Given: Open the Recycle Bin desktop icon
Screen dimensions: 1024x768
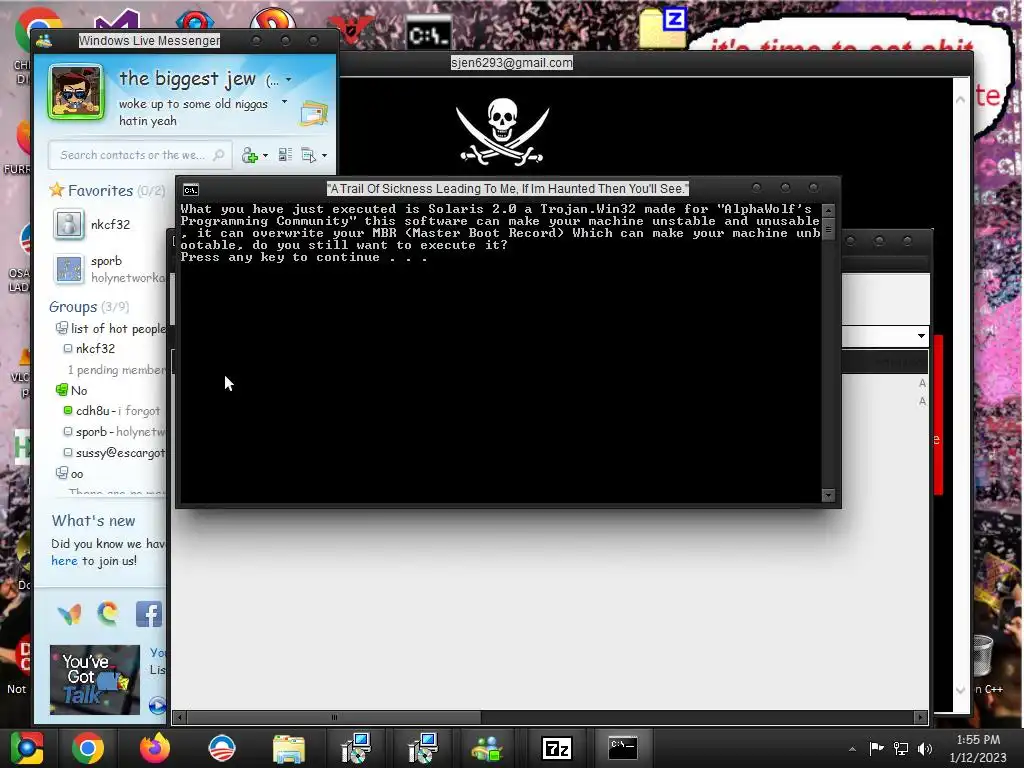Looking at the screenshot, I should tap(982, 655).
